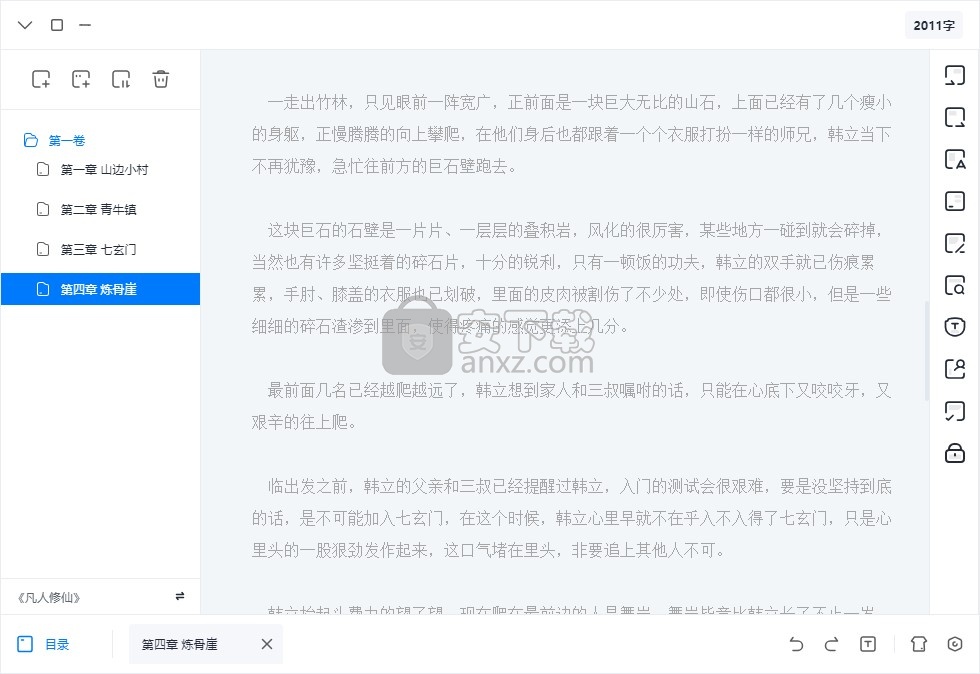Select chapter 第四章 炼骨崖 in sidebar
980x674 pixels.
coord(100,289)
